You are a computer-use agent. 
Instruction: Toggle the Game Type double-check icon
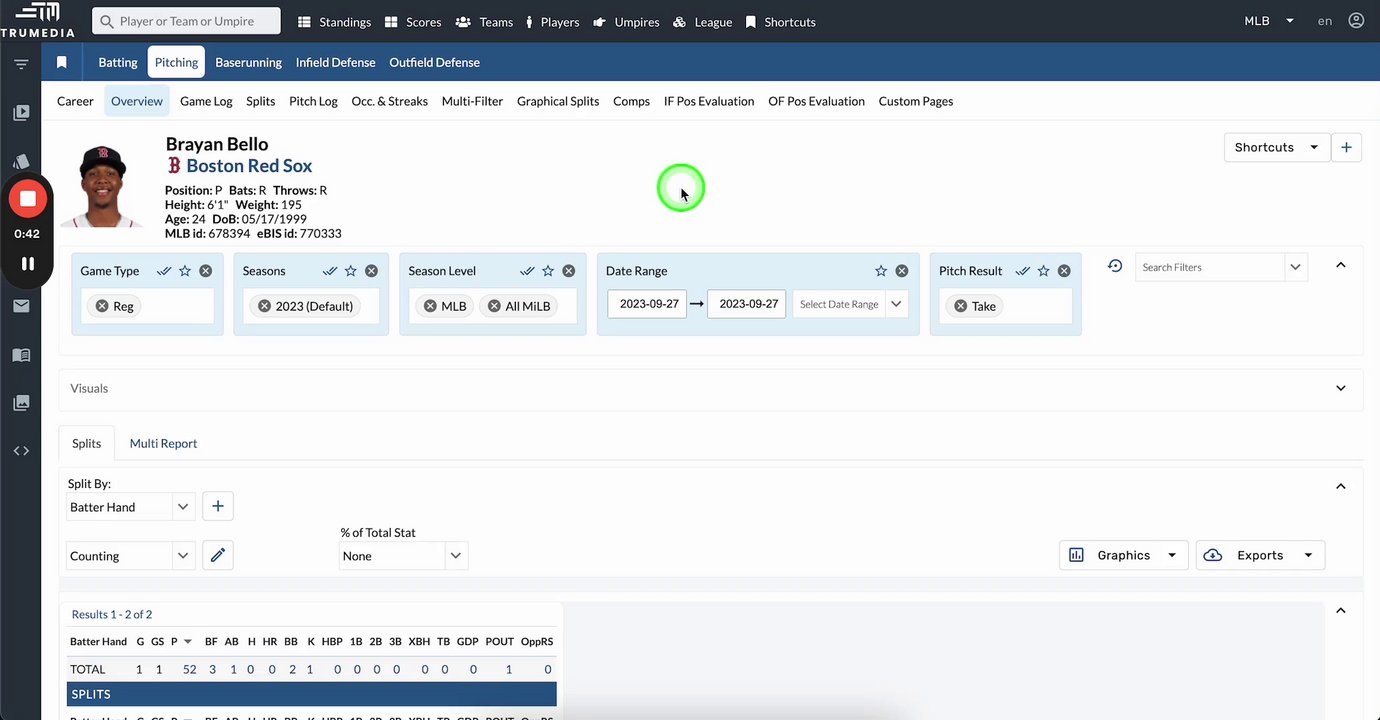click(x=164, y=271)
